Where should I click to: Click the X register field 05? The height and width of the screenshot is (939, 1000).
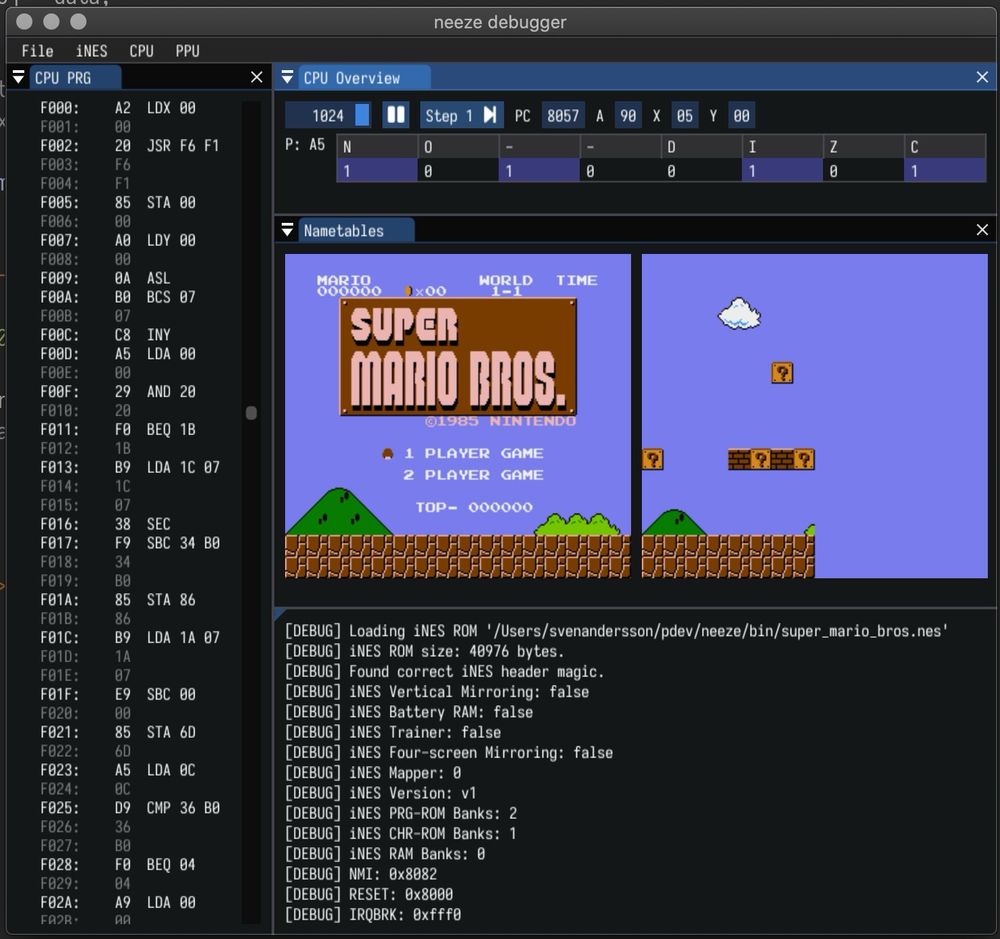point(684,115)
